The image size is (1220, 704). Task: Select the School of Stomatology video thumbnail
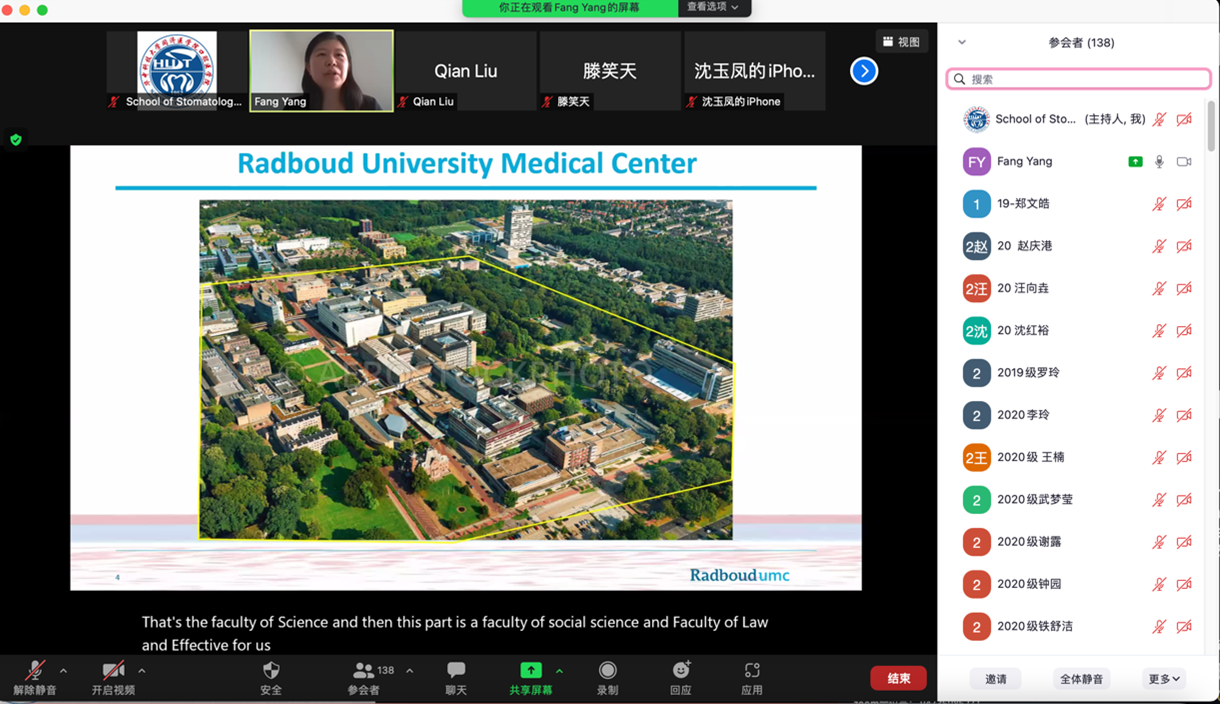point(177,70)
